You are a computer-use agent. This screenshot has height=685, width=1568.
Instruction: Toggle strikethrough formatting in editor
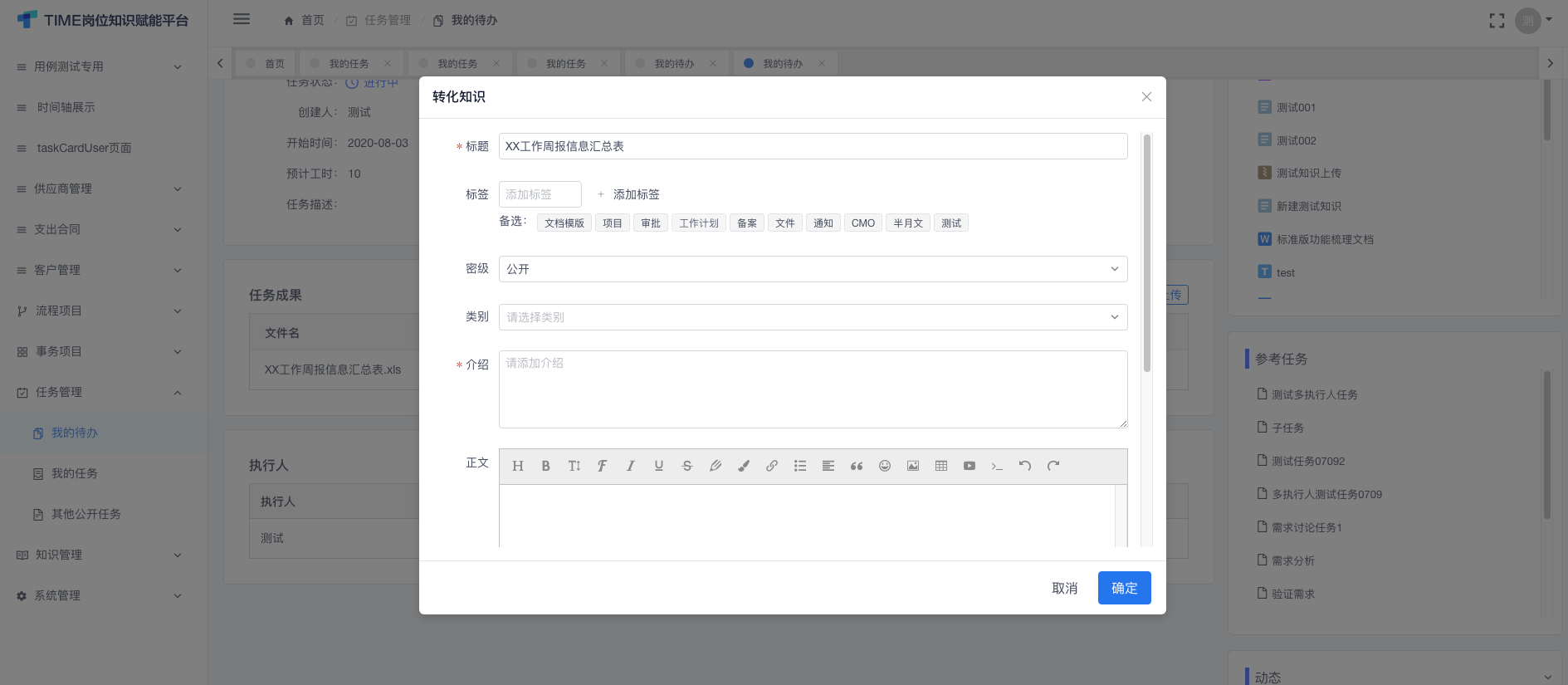tap(687, 466)
